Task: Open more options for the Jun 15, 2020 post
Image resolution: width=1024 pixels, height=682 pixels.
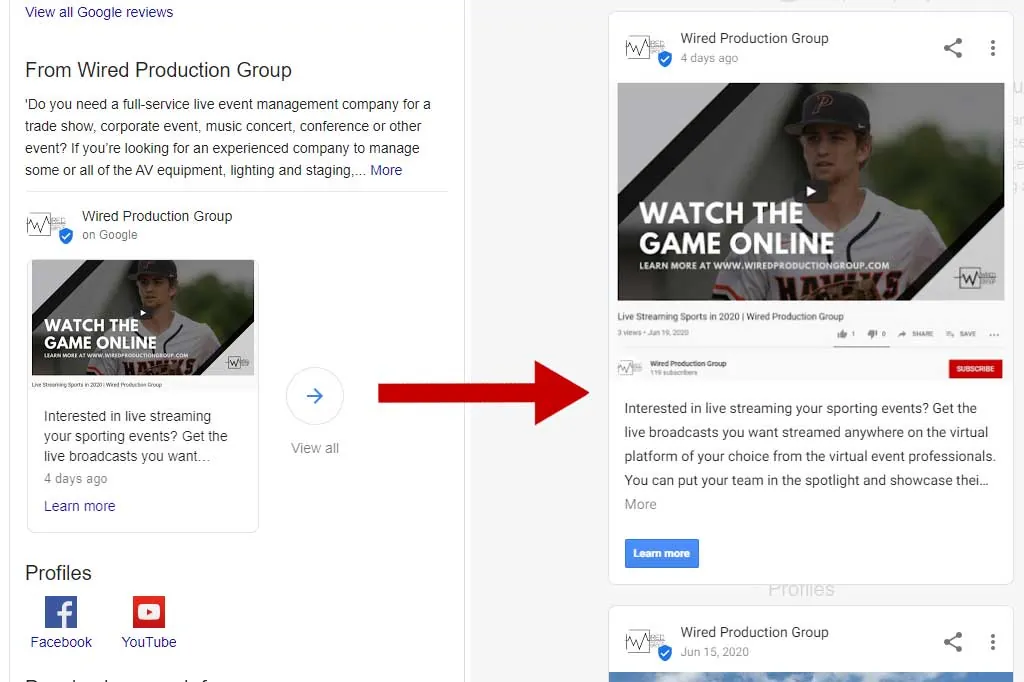Action: point(993,641)
